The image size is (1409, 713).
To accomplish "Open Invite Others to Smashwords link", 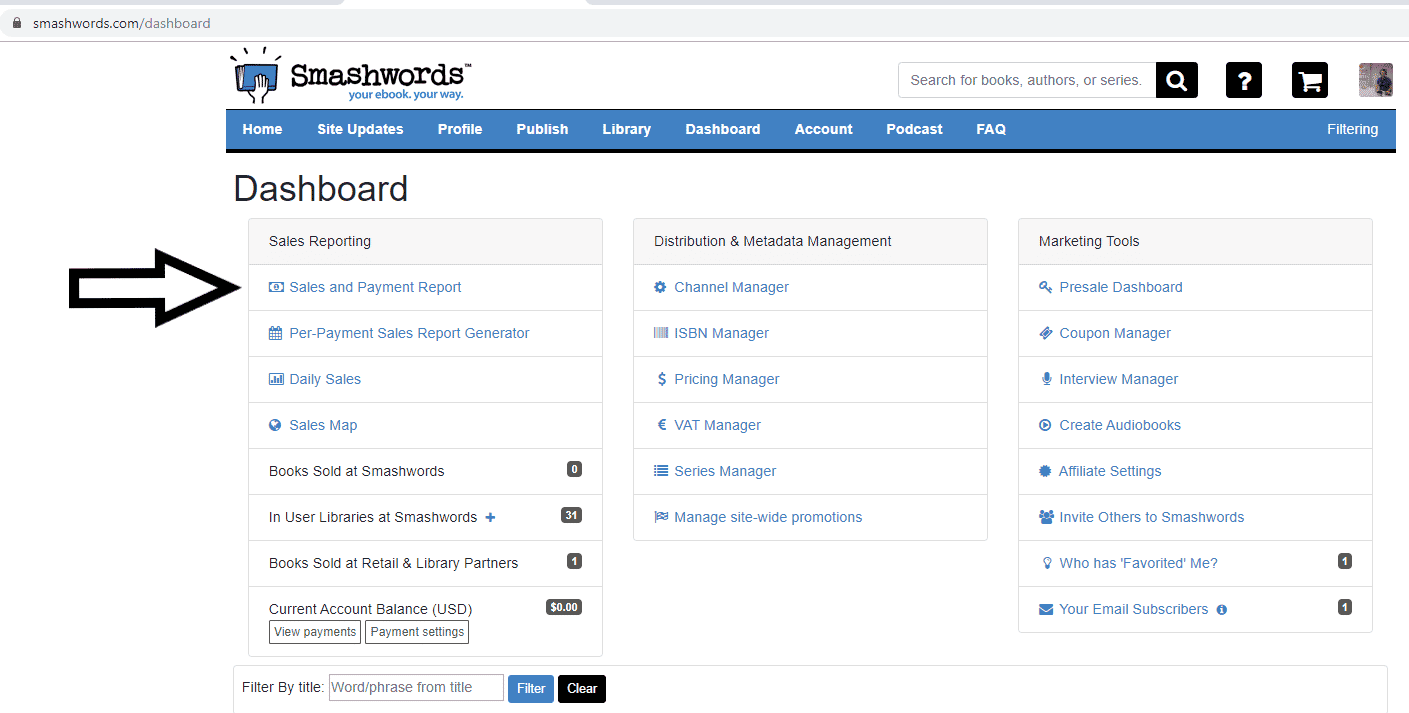I will click(1152, 517).
